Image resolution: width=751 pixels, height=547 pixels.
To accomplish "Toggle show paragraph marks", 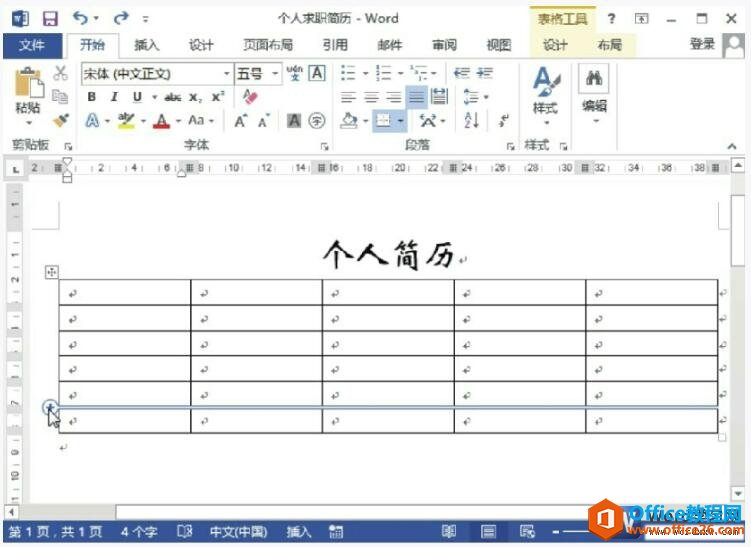I will click(x=503, y=120).
